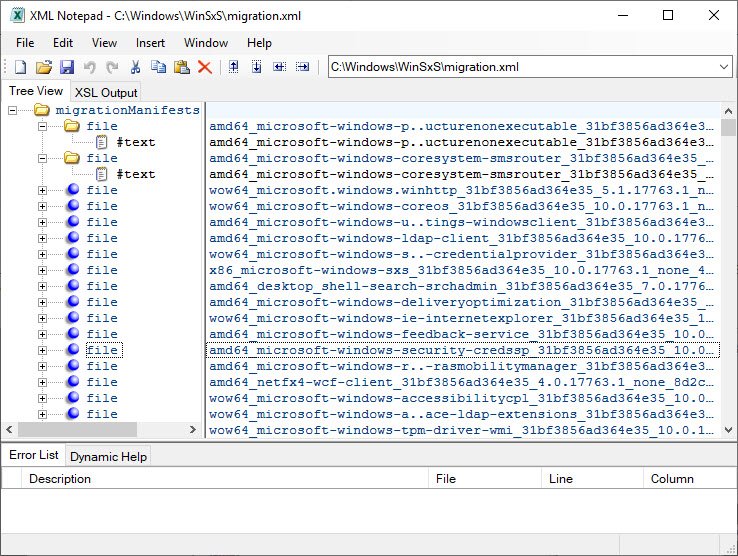738x556 pixels.
Task: Collapse the first expanded file node
Action: [x=43, y=126]
